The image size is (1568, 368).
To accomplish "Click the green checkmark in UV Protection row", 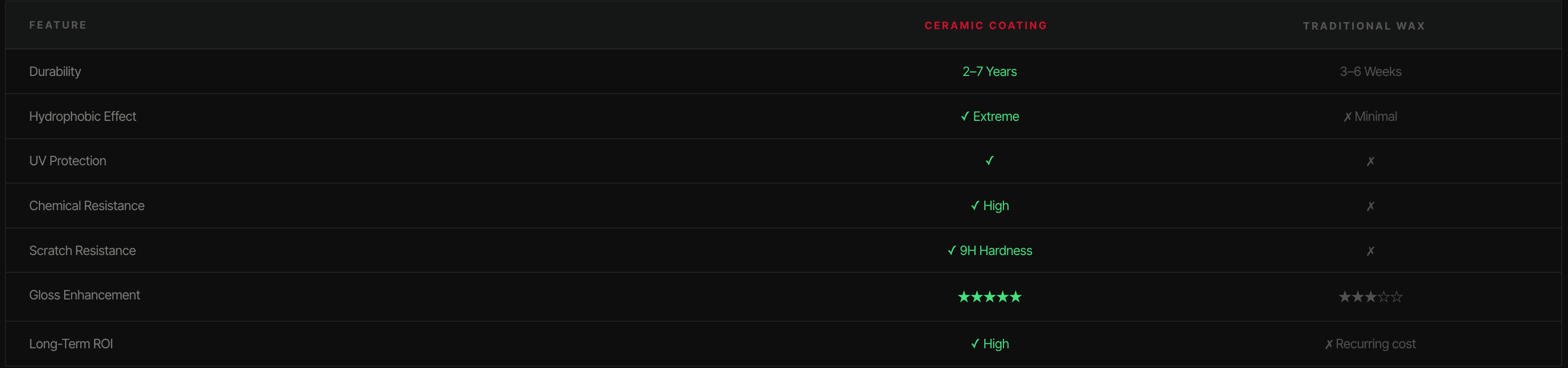I will (x=989, y=161).
